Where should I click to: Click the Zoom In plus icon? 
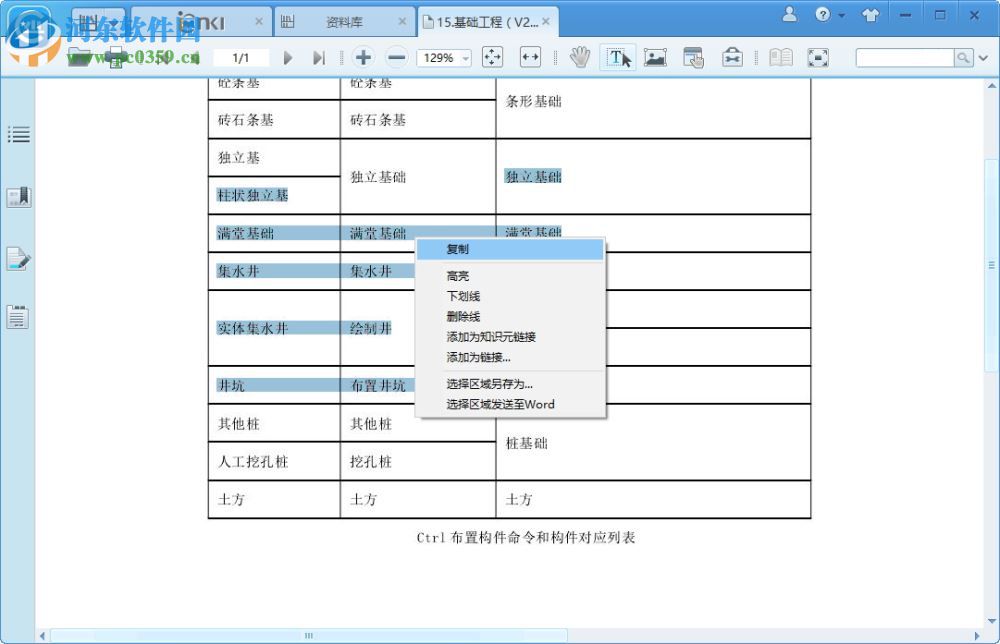(363, 57)
